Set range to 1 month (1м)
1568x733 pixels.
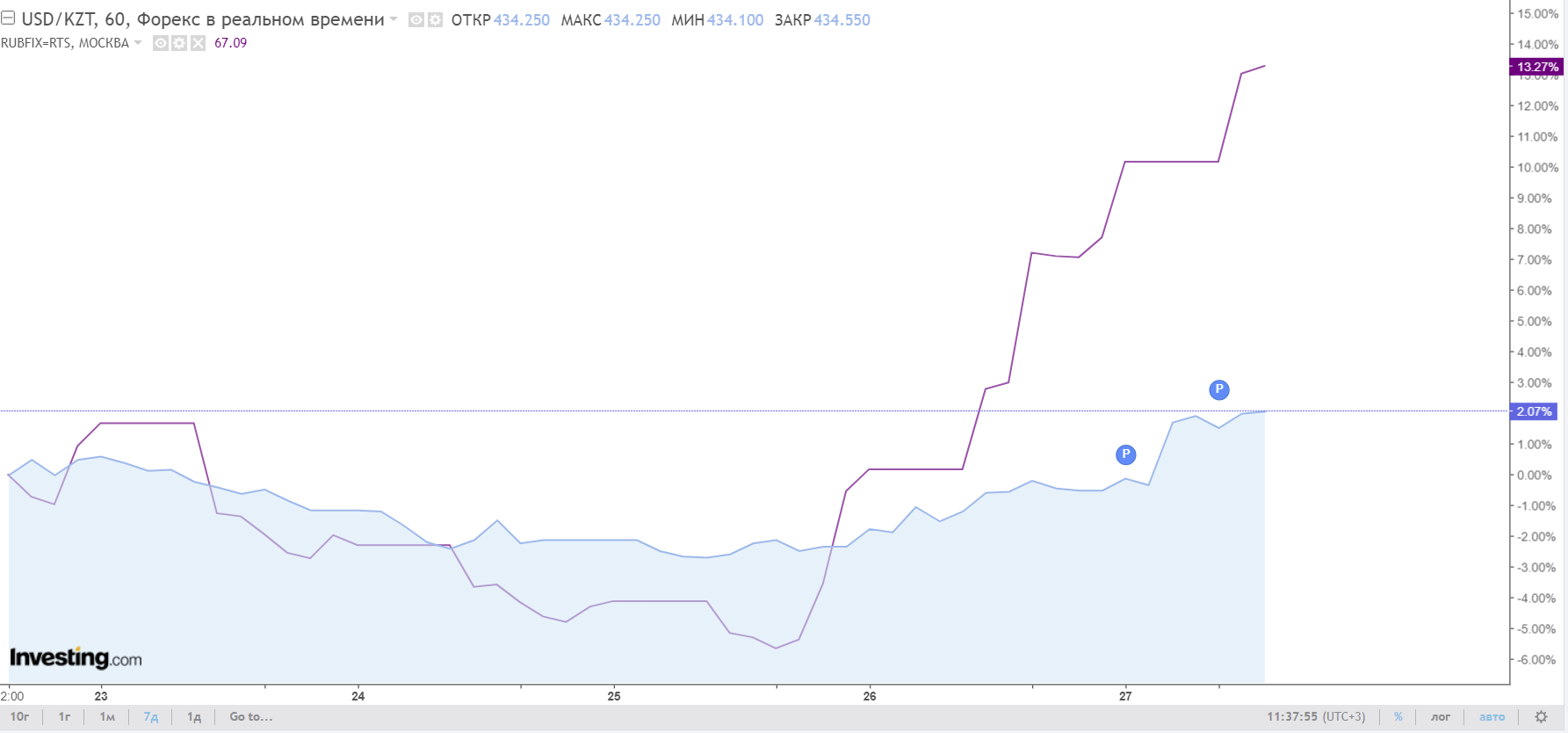(107, 717)
